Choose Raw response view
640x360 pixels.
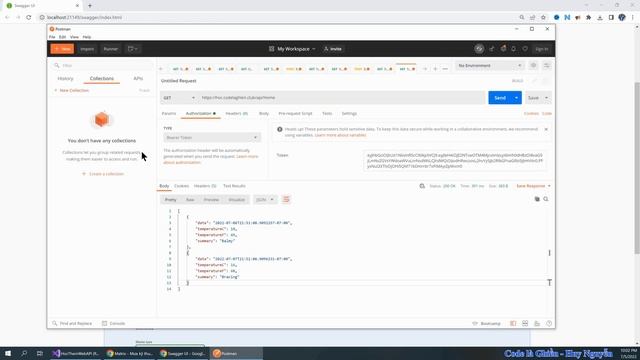(190, 200)
